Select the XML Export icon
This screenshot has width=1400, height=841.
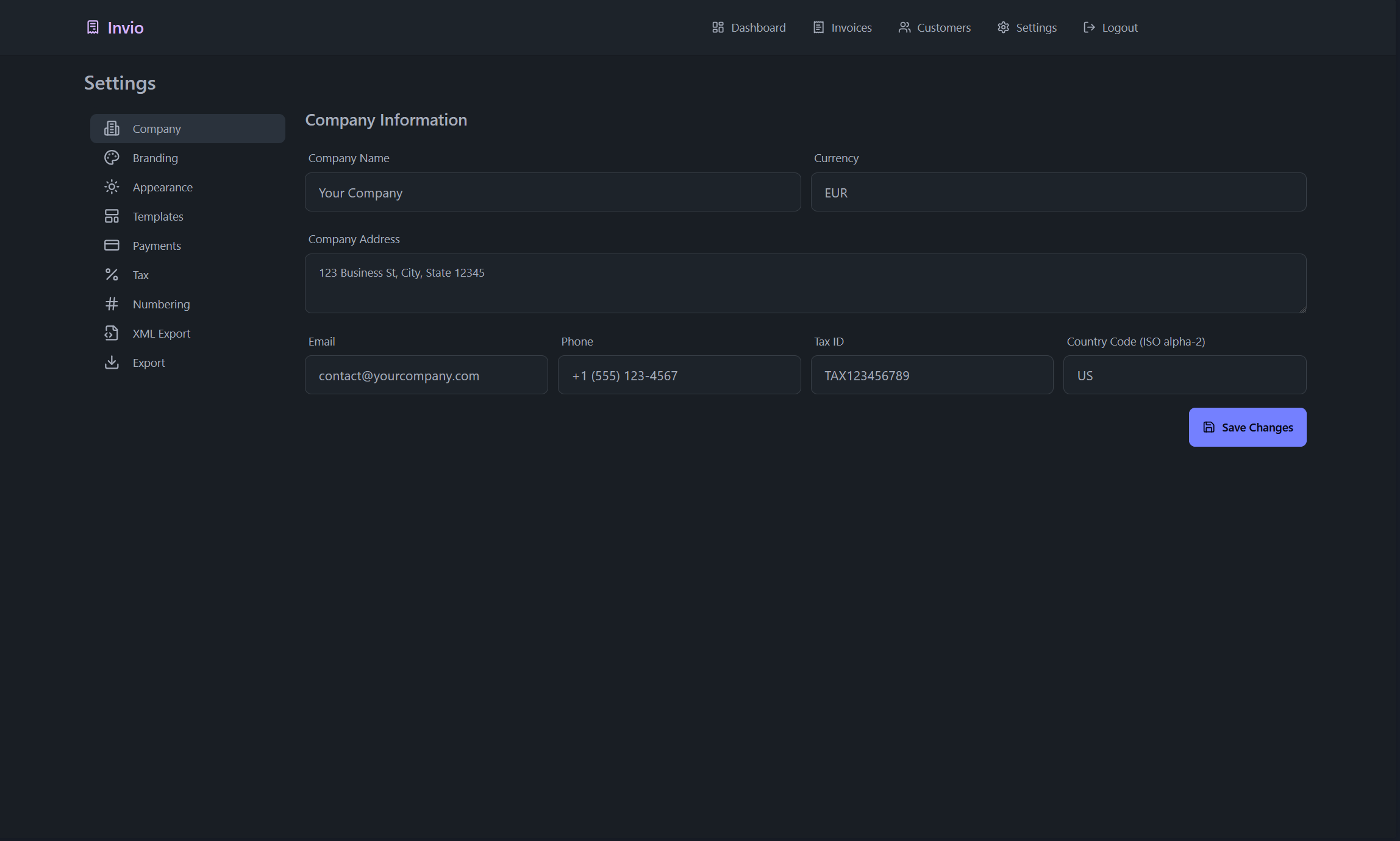[x=112, y=333]
